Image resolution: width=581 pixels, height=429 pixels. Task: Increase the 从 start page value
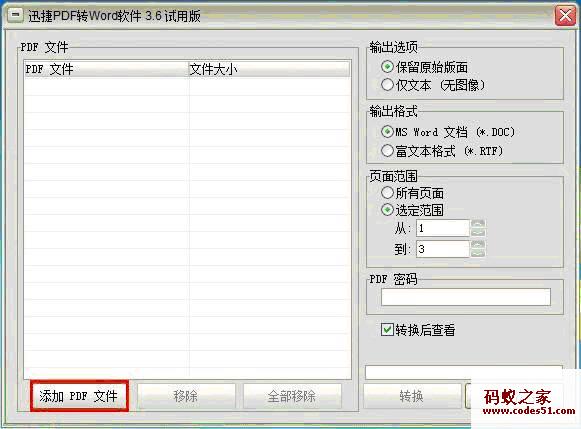click(478, 224)
